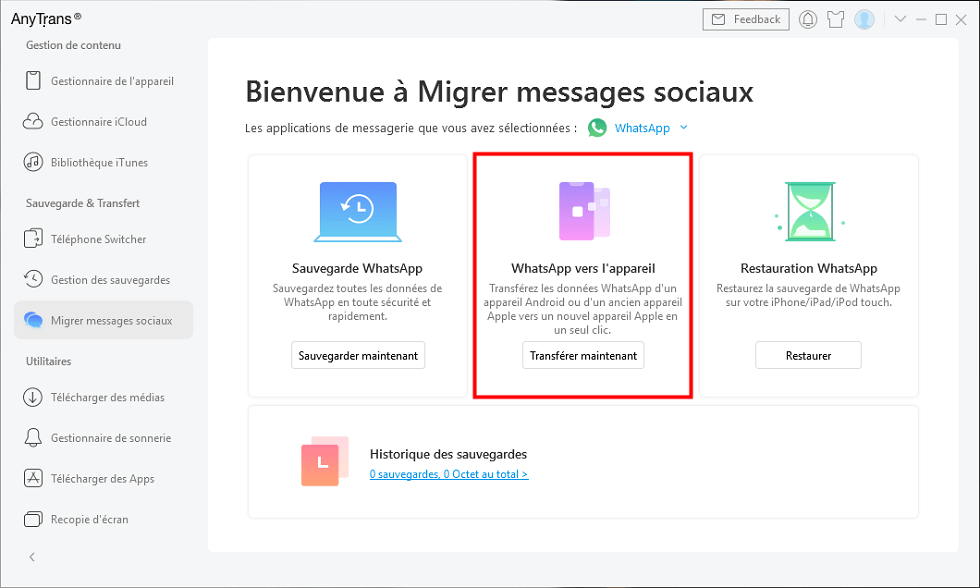Click the green WhatsApp logo icon
This screenshot has width=980, height=588.
click(x=598, y=127)
